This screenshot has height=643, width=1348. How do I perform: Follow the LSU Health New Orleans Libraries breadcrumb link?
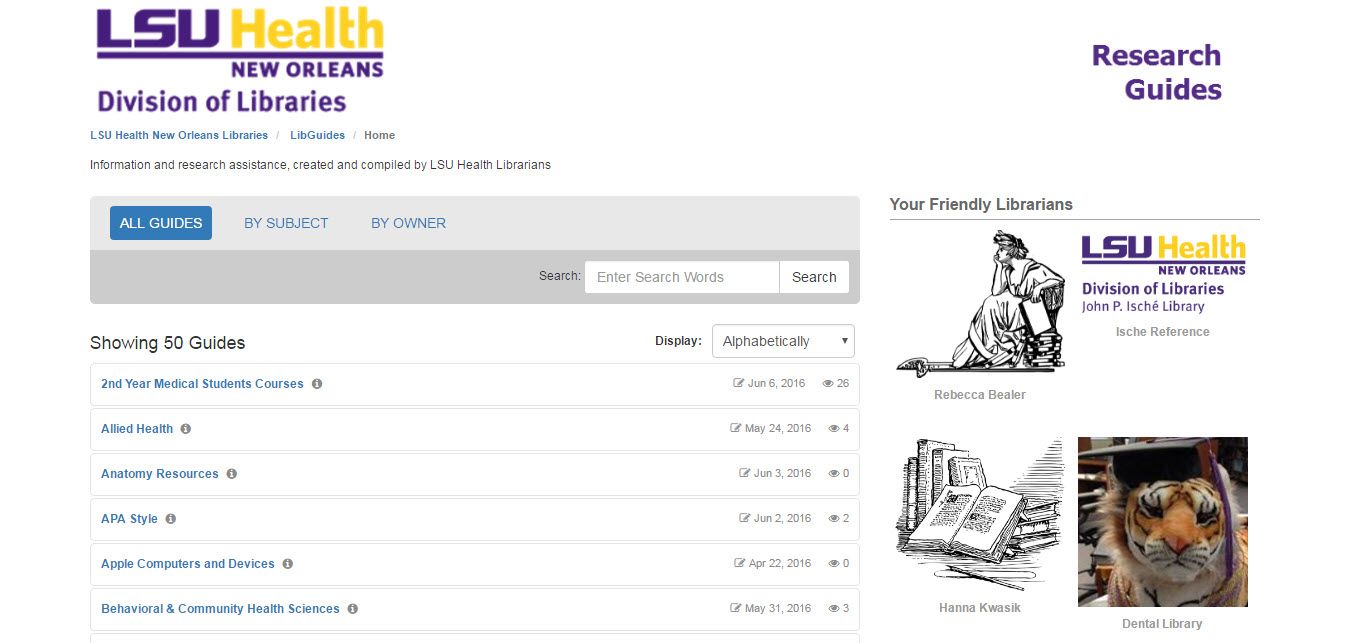pos(178,135)
